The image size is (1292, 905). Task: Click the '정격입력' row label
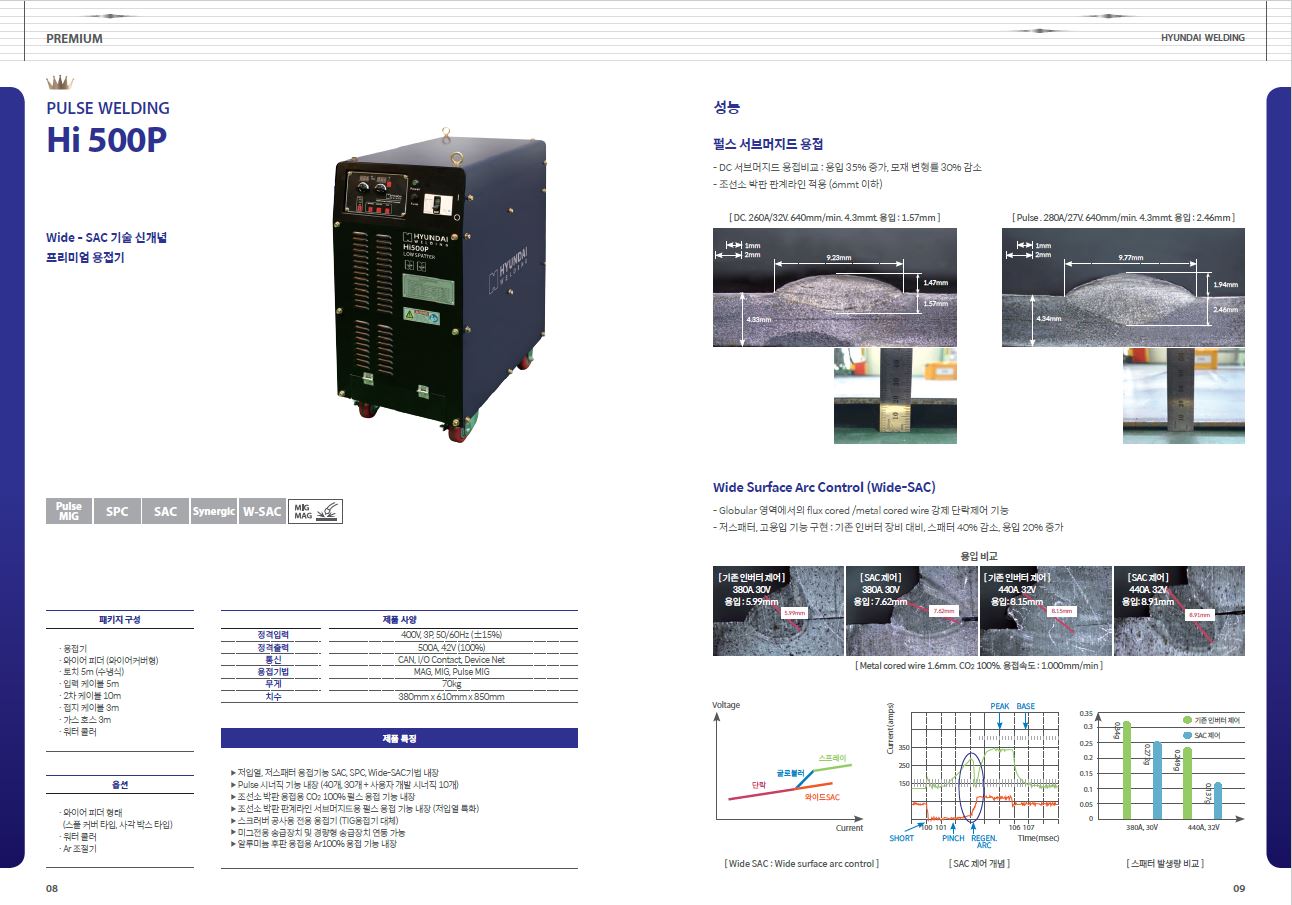click(273, 635)
